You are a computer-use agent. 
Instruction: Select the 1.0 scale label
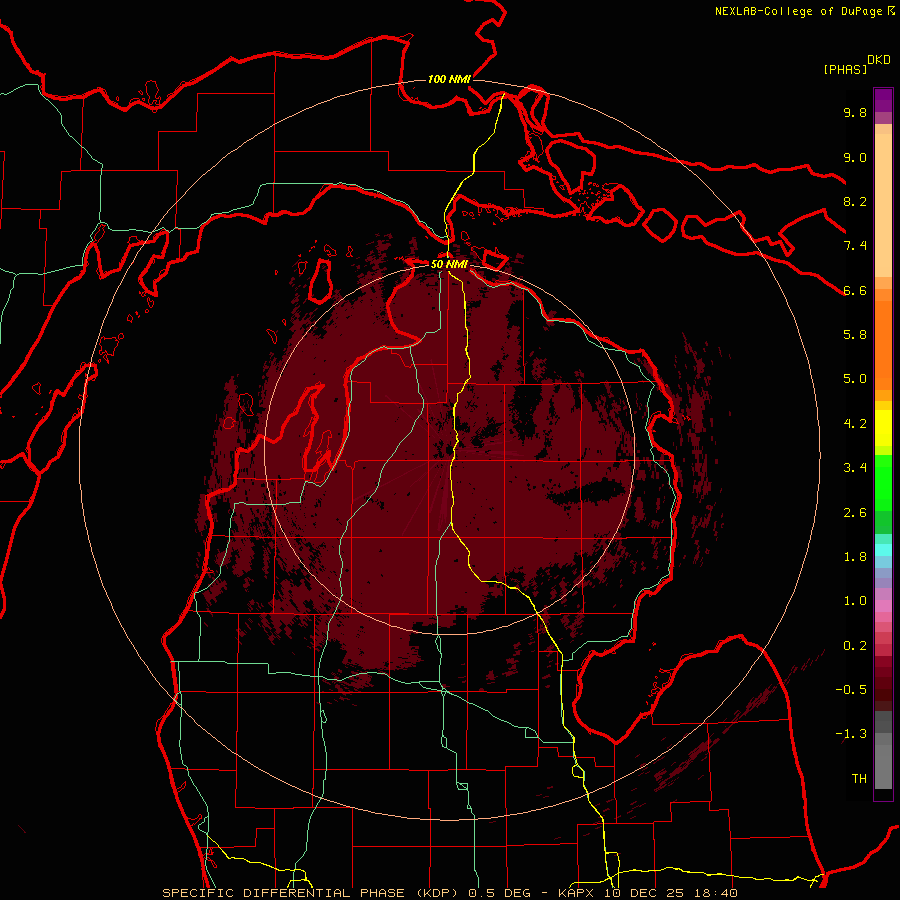point(855,601)
